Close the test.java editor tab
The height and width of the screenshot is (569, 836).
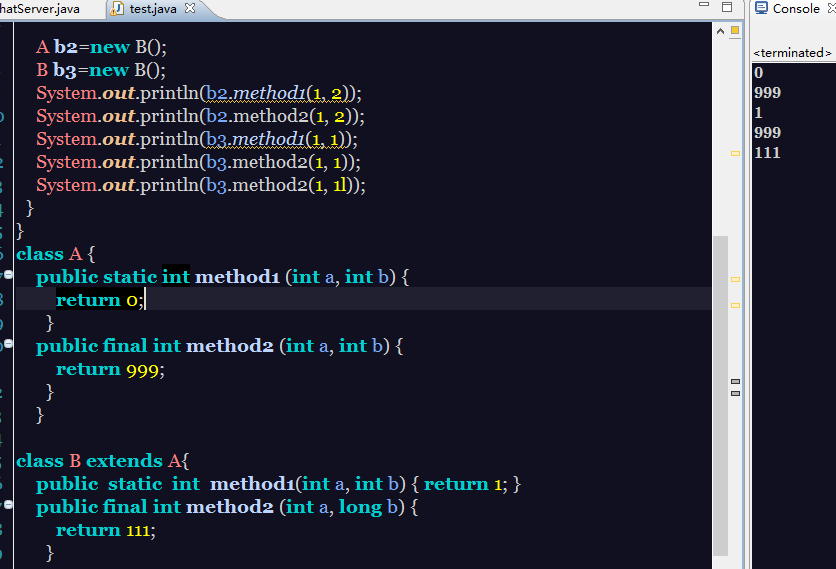pos(191,9)
